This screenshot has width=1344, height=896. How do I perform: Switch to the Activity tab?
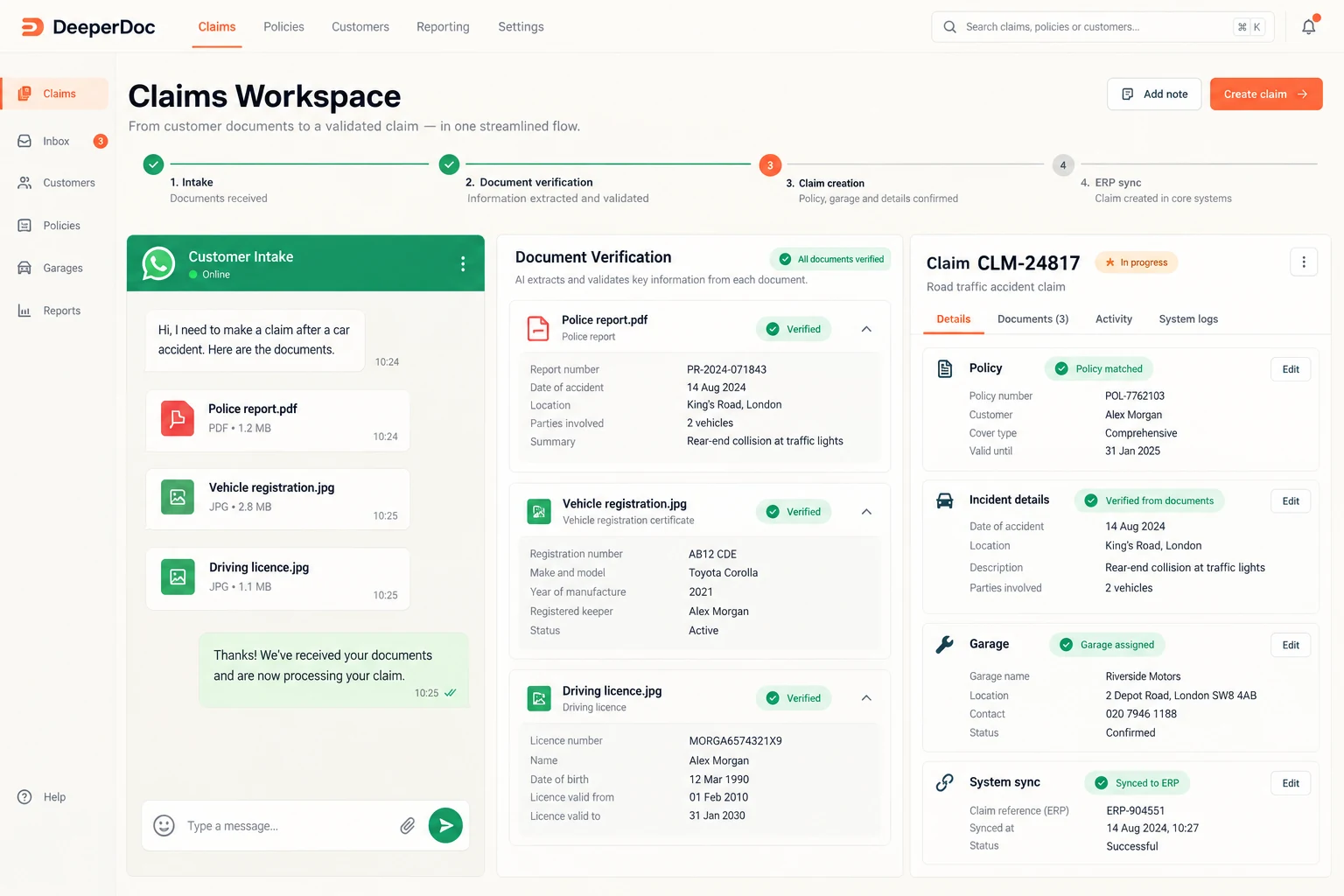pos(1114,319)
